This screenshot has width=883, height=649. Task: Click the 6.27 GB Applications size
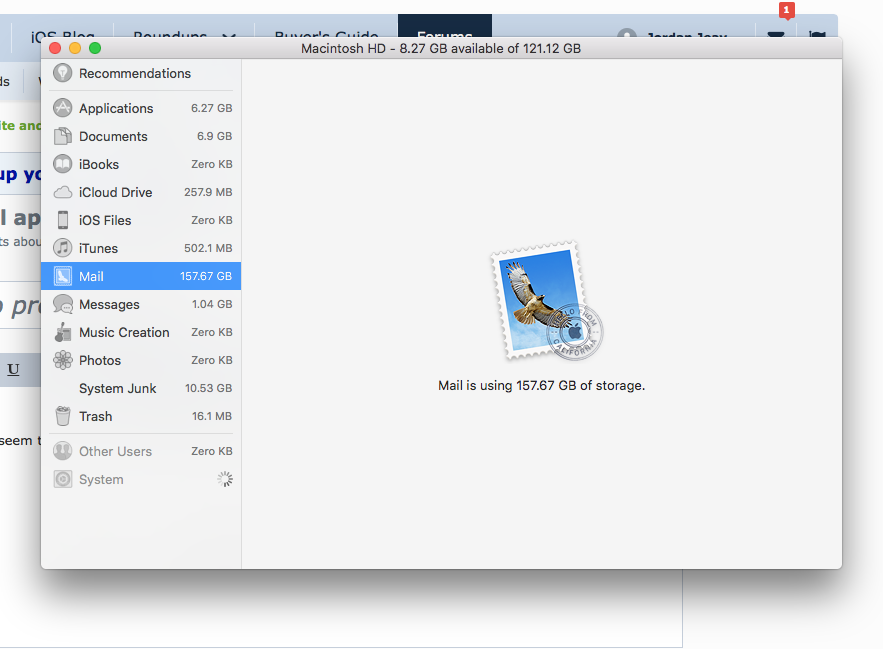211,108
